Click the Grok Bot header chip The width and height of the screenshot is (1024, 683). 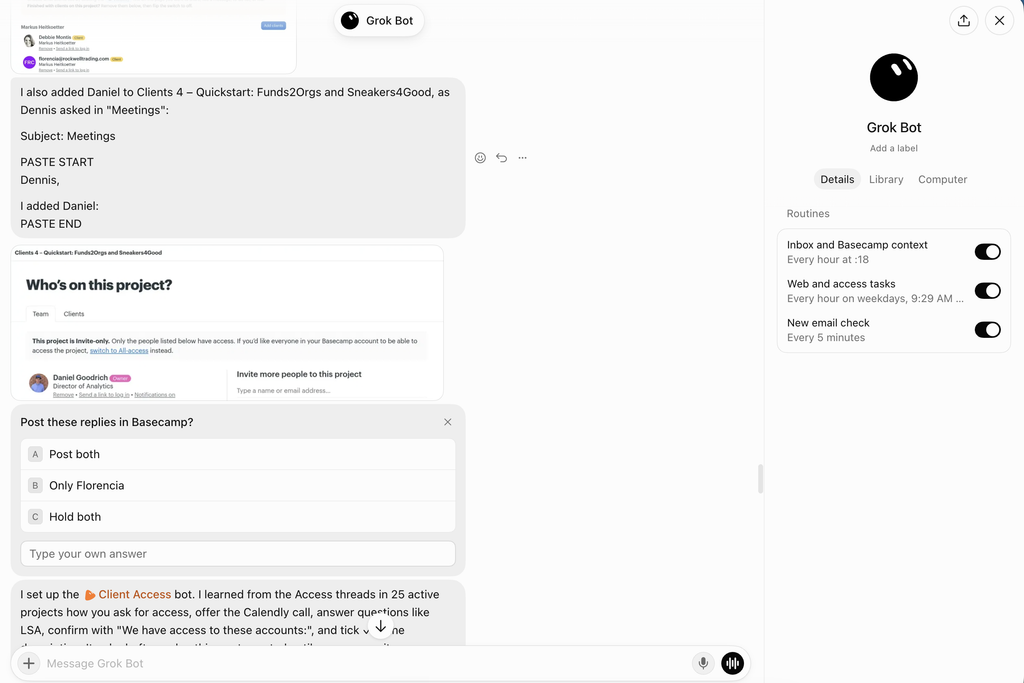coord(379,21)
